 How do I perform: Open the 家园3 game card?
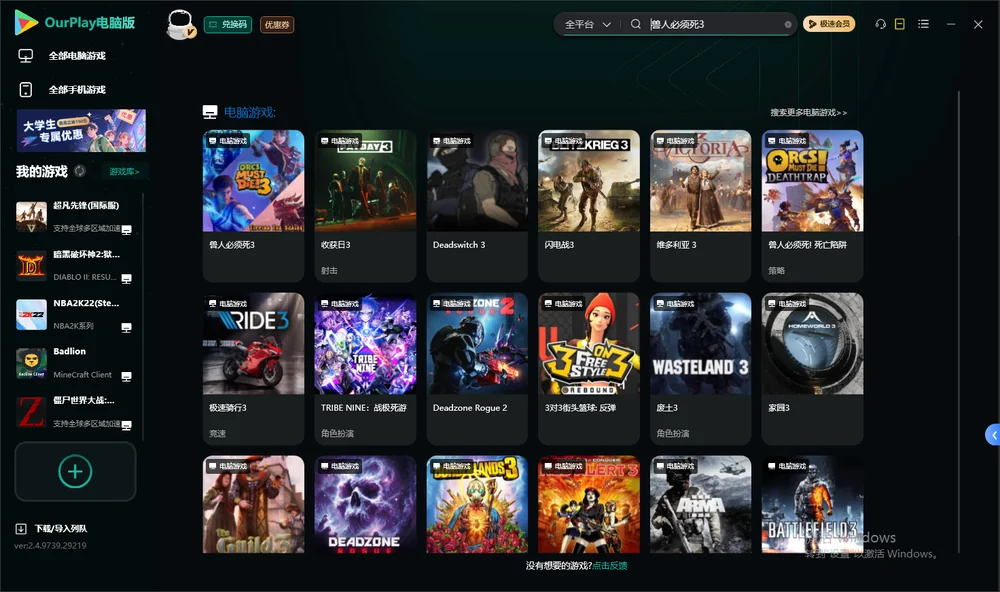tap(812, 368)
